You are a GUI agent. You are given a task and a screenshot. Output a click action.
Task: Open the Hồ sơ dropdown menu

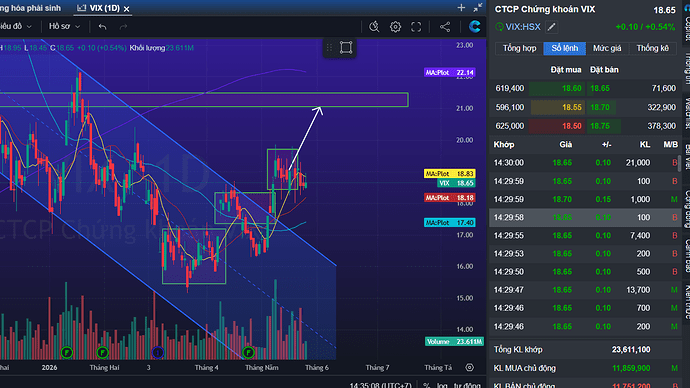click(64, 26)
